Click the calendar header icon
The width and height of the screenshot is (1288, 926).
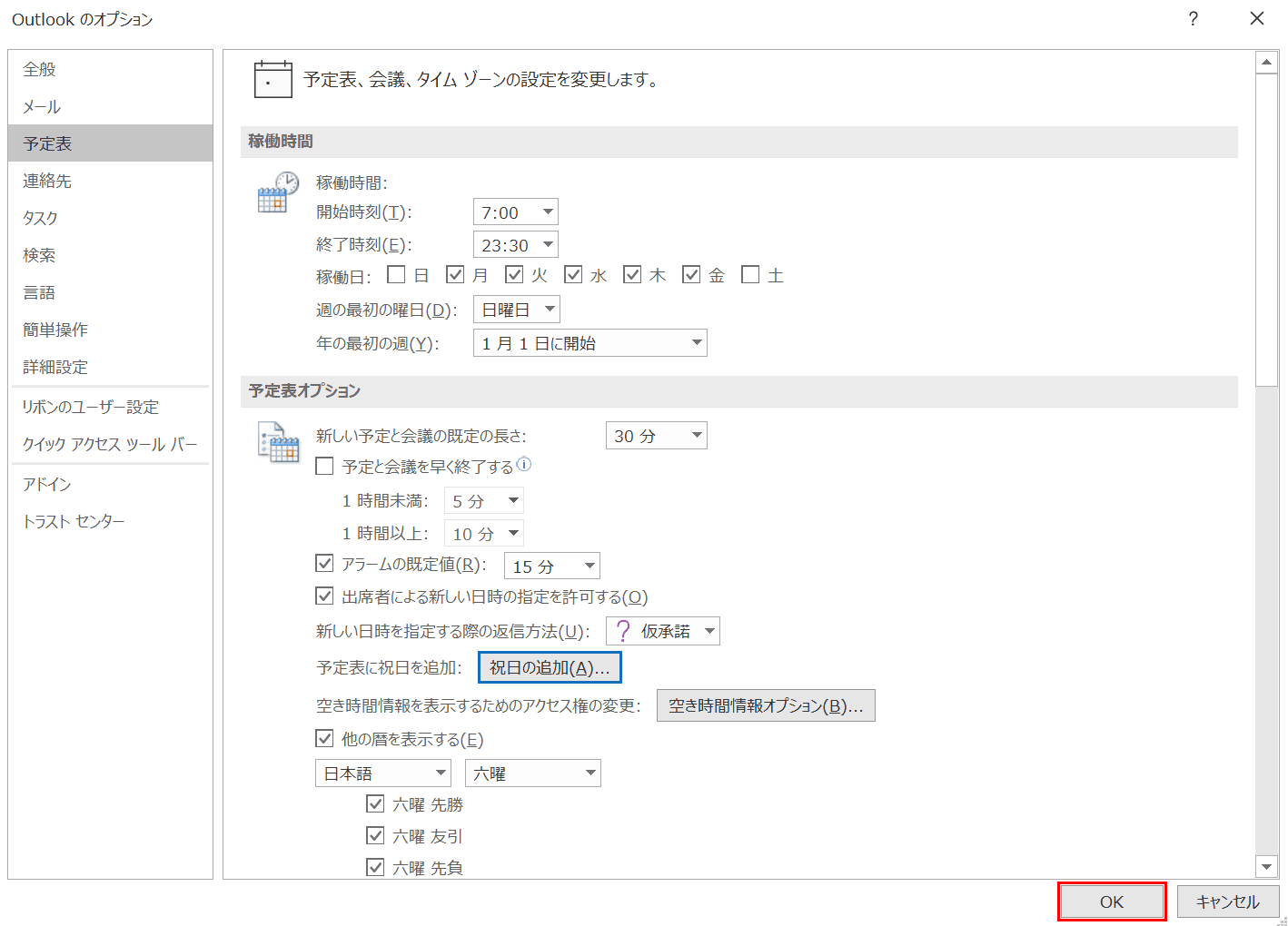coord(272,80)
